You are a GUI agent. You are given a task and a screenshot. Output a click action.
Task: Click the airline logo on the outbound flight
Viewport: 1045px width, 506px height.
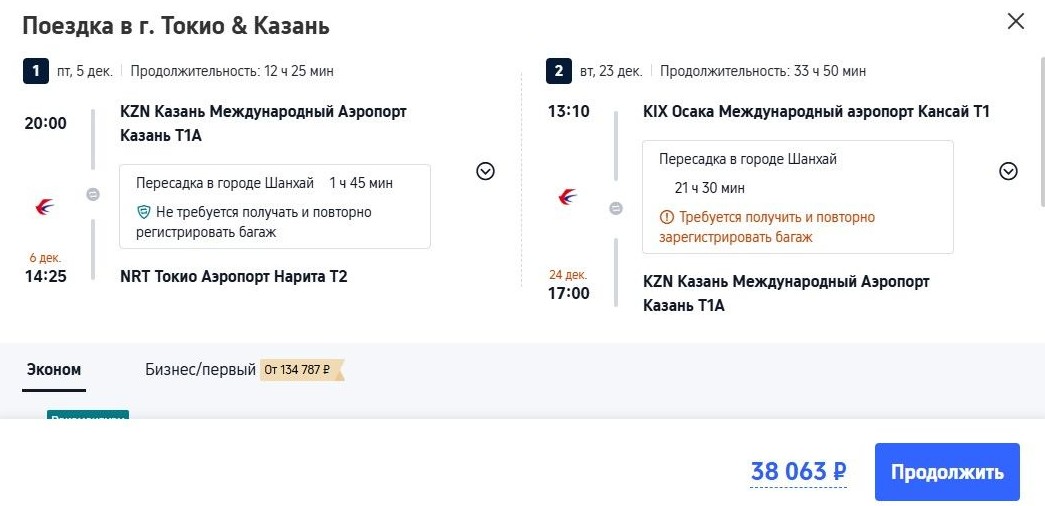coord(44,207)
